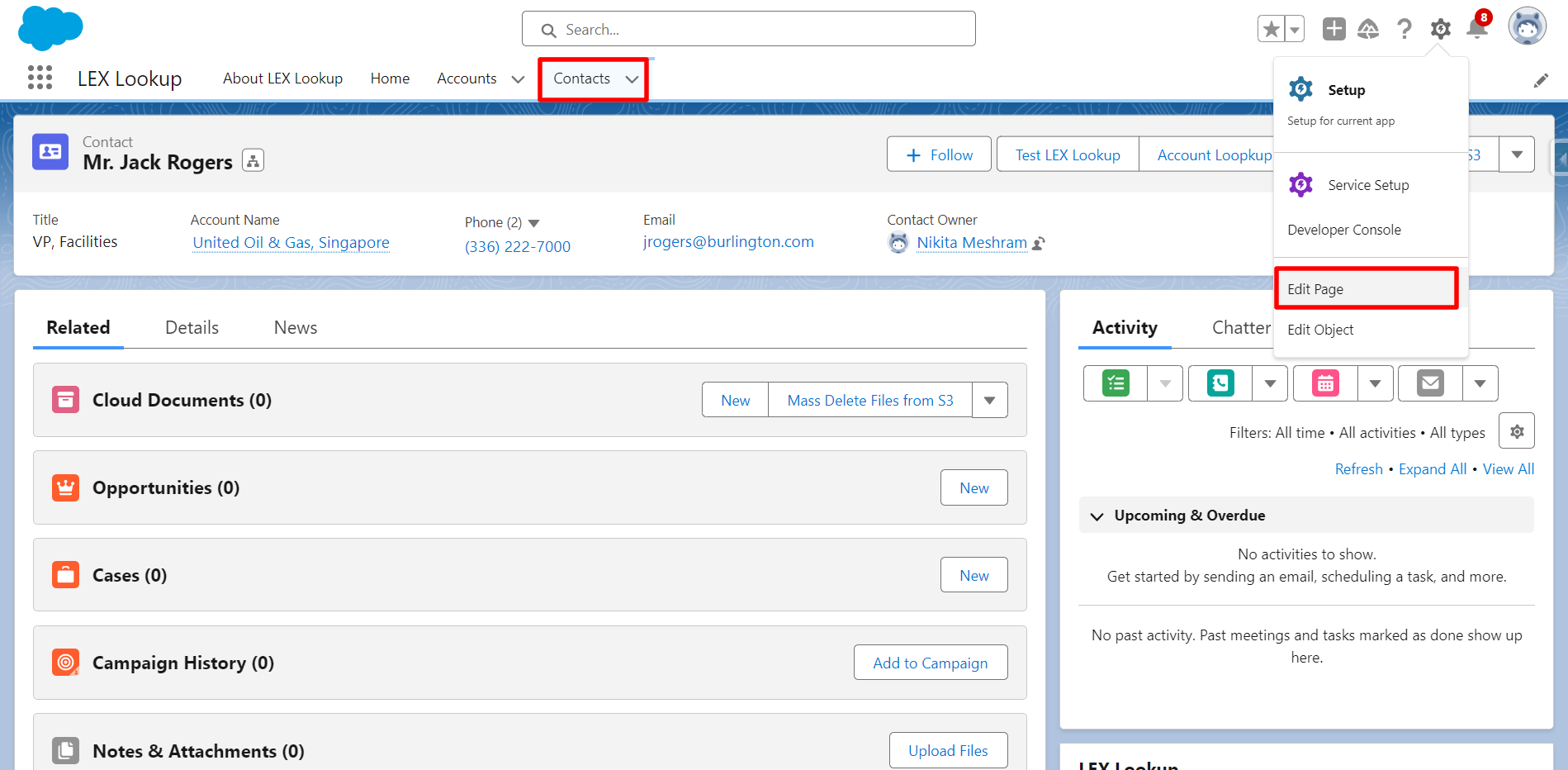The height and width of the screenshot is (770, 1568).
Task: Click the Account Loopkup button
Action: [x=1206, y=154]
